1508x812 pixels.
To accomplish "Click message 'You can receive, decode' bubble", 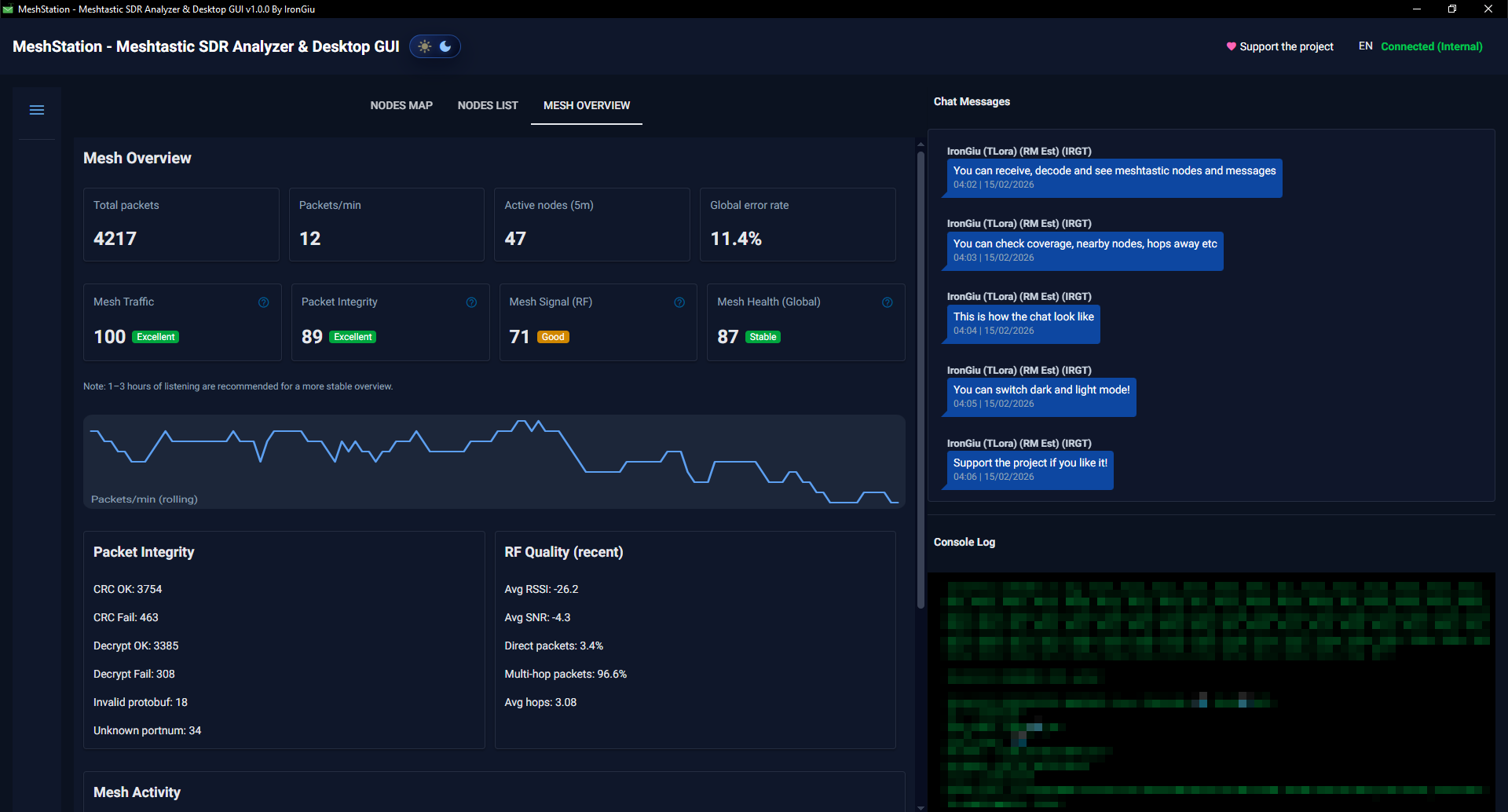I will tap(1115, 177).
